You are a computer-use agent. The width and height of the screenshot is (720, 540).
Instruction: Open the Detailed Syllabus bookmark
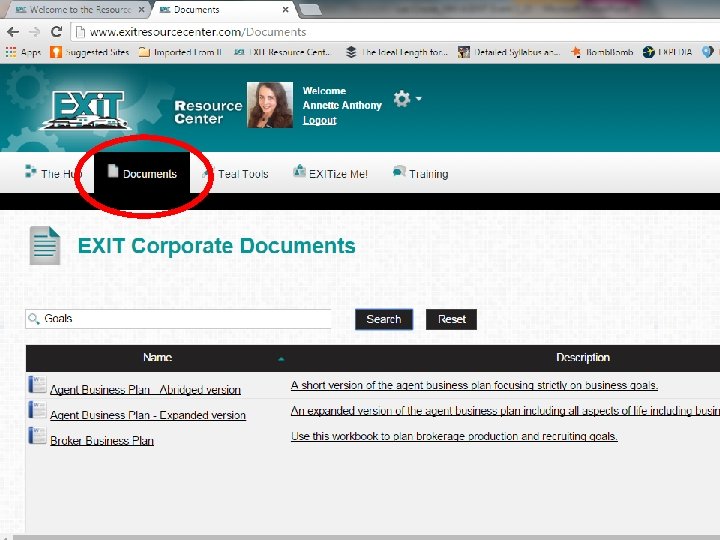pos(509,52)
